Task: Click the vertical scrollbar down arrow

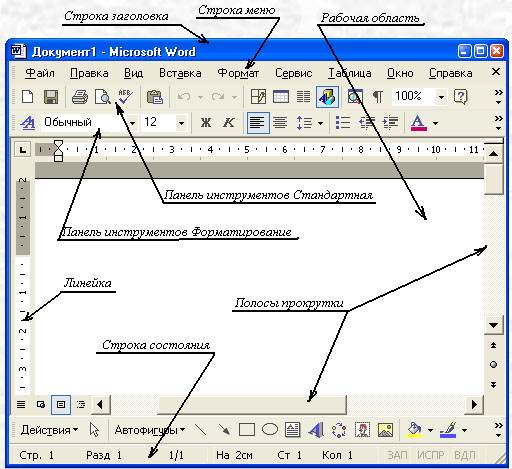Action: (493, 325)
